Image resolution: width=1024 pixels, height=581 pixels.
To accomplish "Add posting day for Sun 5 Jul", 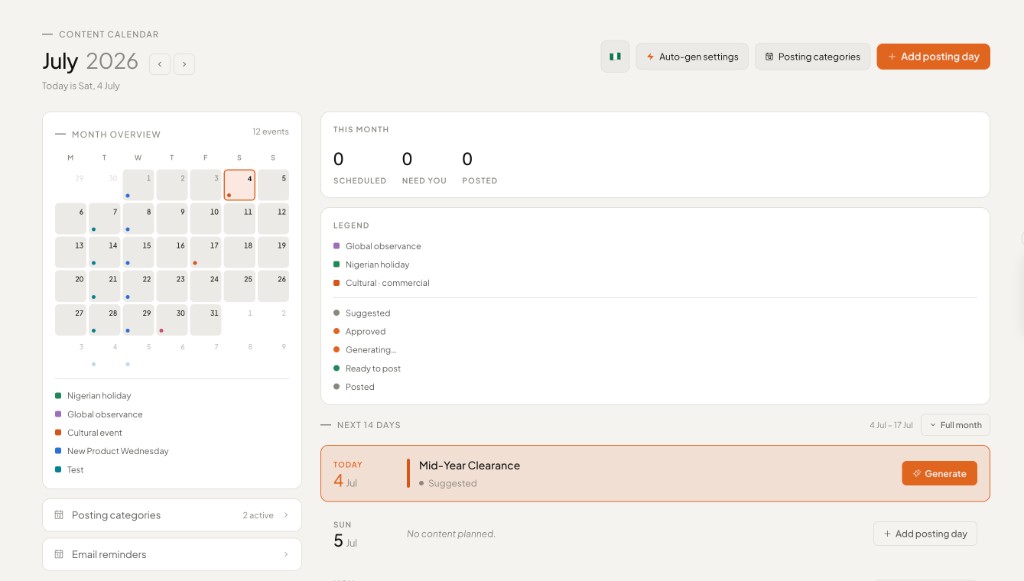I will [925, 533].
